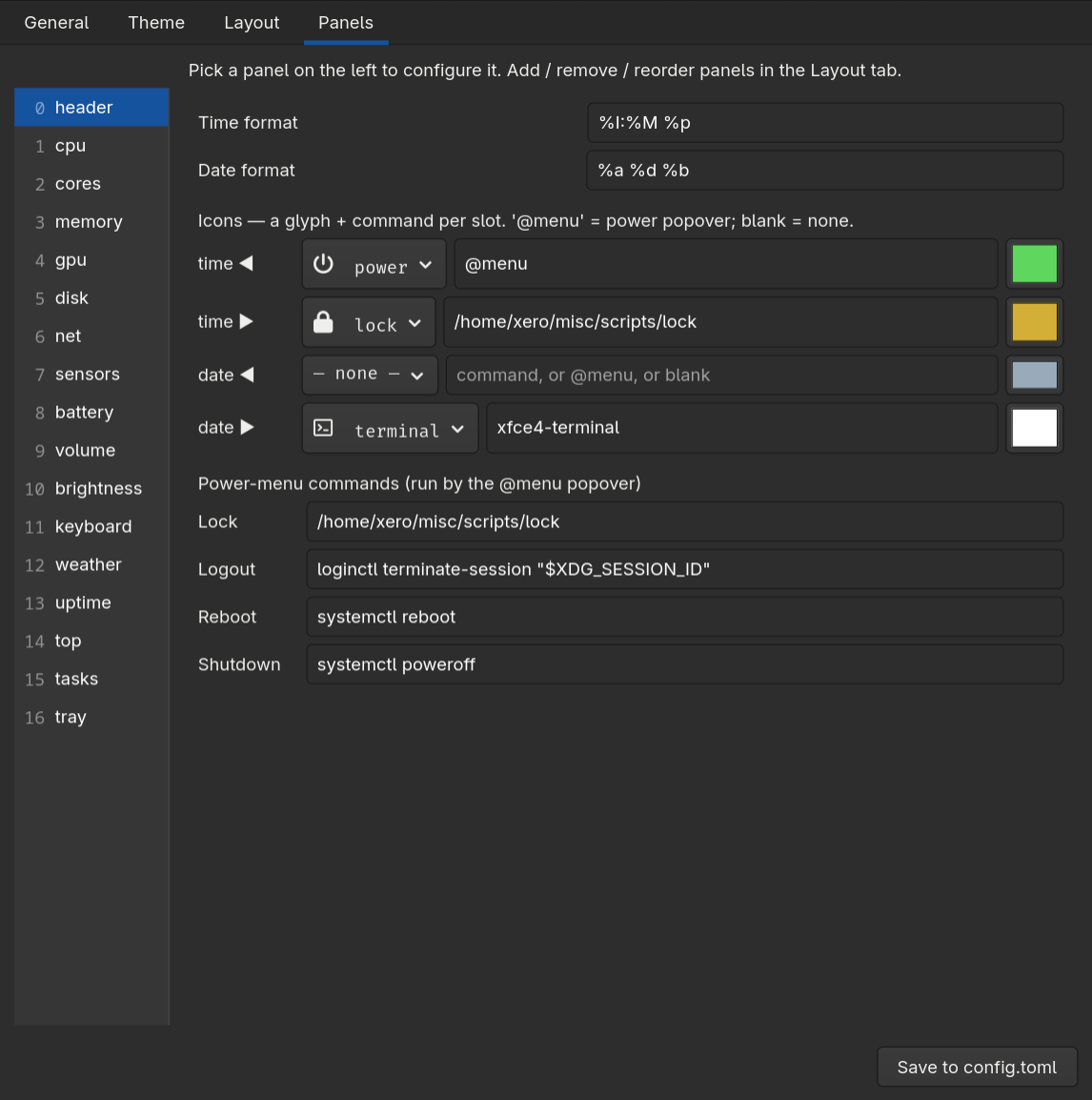This screenshot has width=1092, height=1100.
Task: Select the brightness panel in the list
Action: (x=91, y=488)
